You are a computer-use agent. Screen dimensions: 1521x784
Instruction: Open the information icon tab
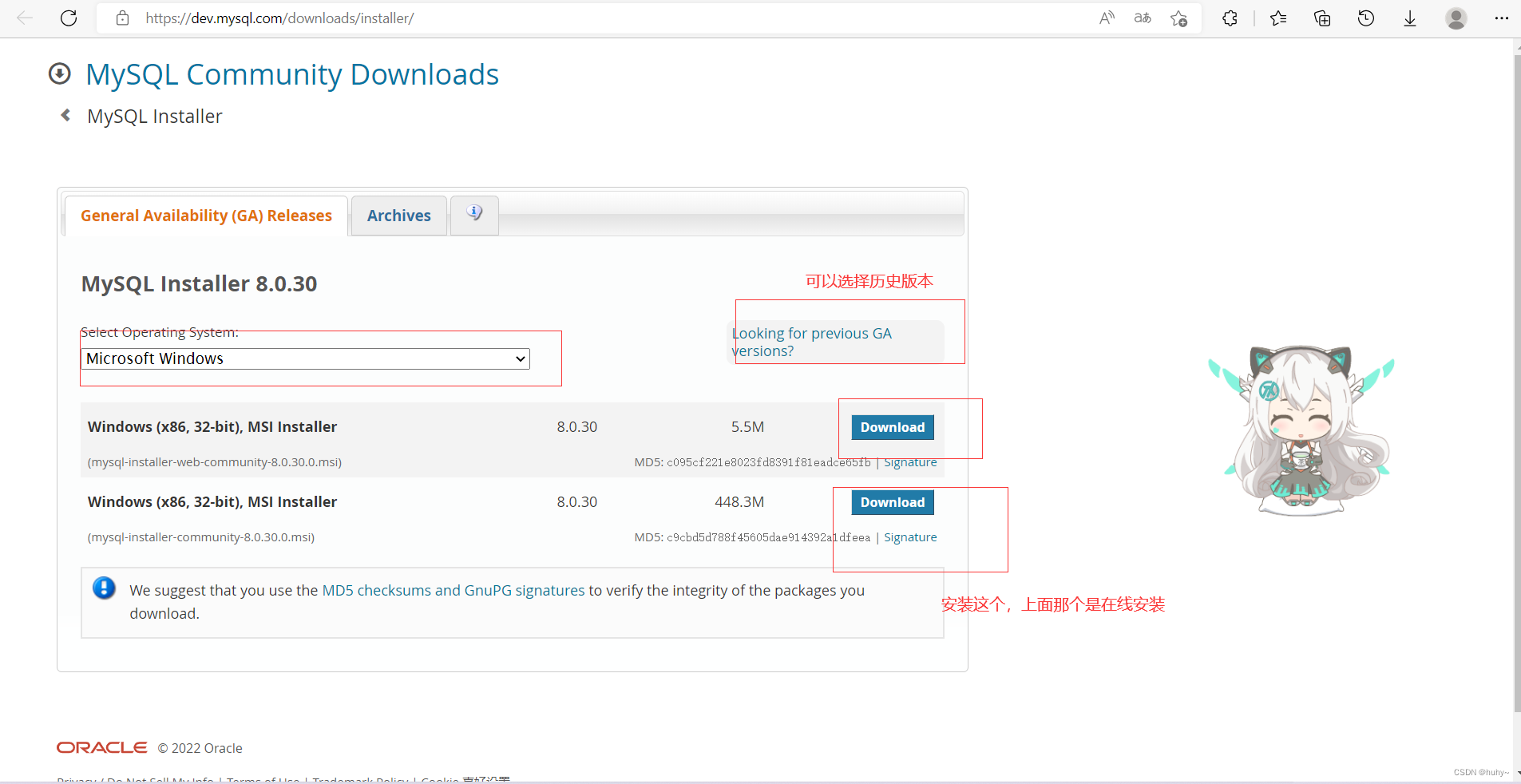click(474, 214)
